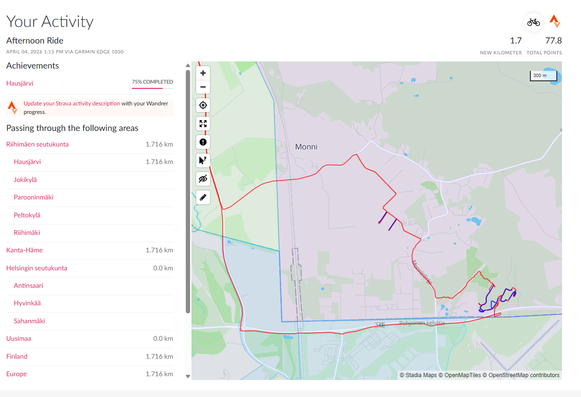Open Parooninmäki area
The image size is (581, 397).
(x=33, y=197)
